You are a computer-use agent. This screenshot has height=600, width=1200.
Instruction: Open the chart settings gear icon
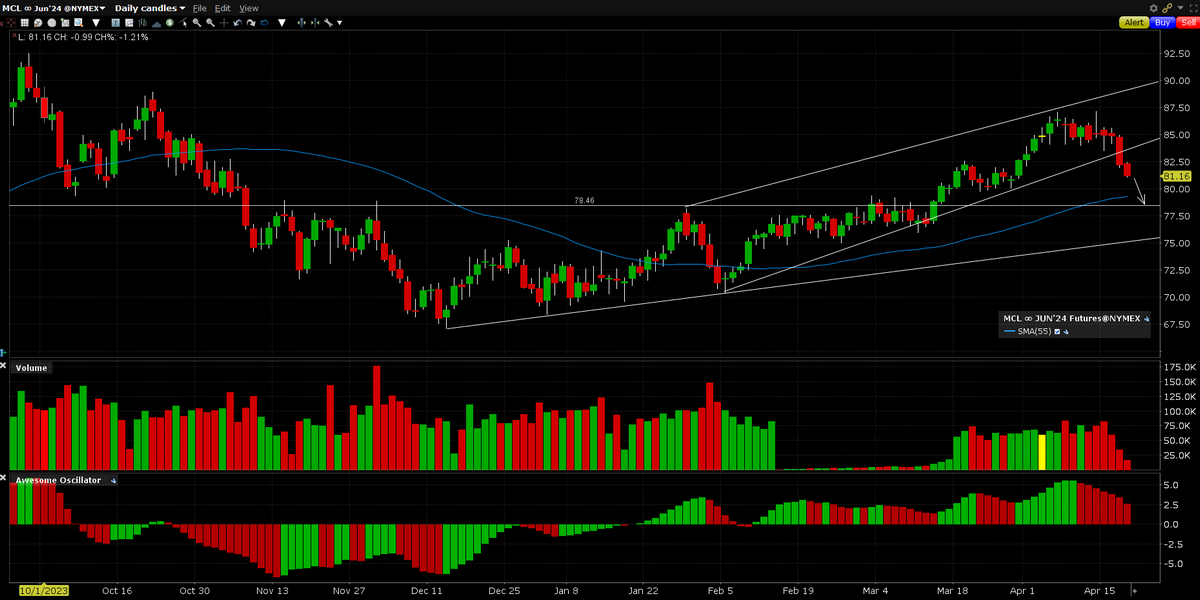click(1154, 9)
